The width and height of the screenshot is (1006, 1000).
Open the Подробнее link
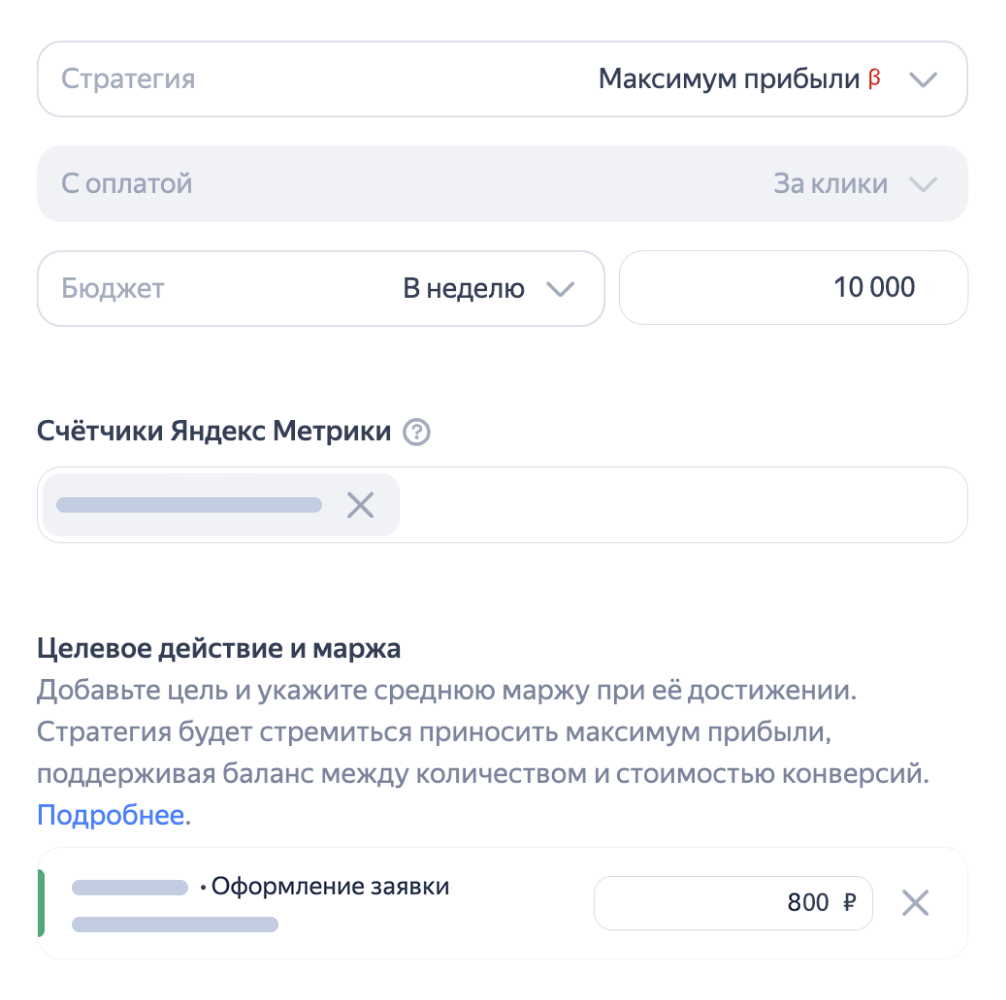tap(110, 815)
